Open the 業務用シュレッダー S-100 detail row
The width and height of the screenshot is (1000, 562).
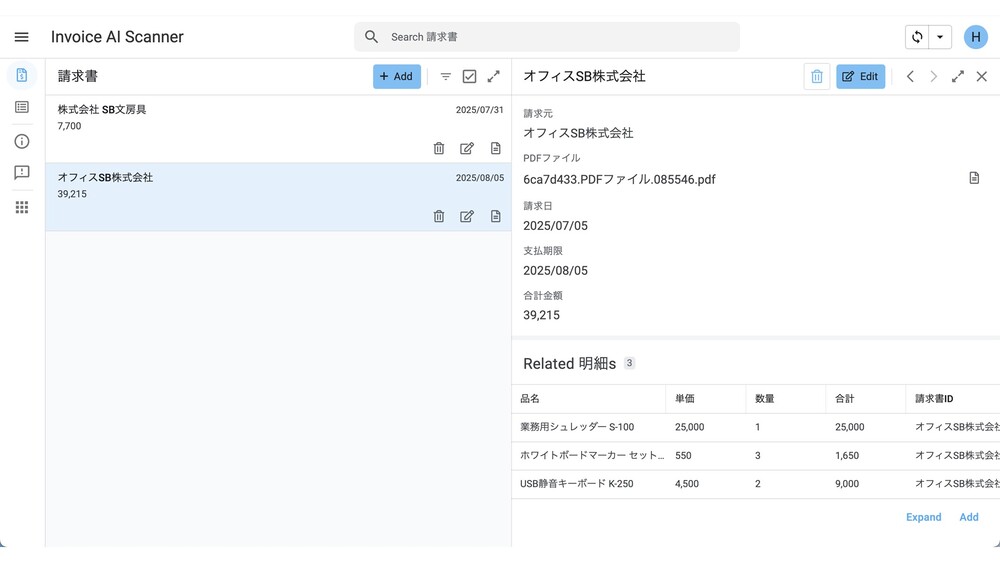pos(590,427)
